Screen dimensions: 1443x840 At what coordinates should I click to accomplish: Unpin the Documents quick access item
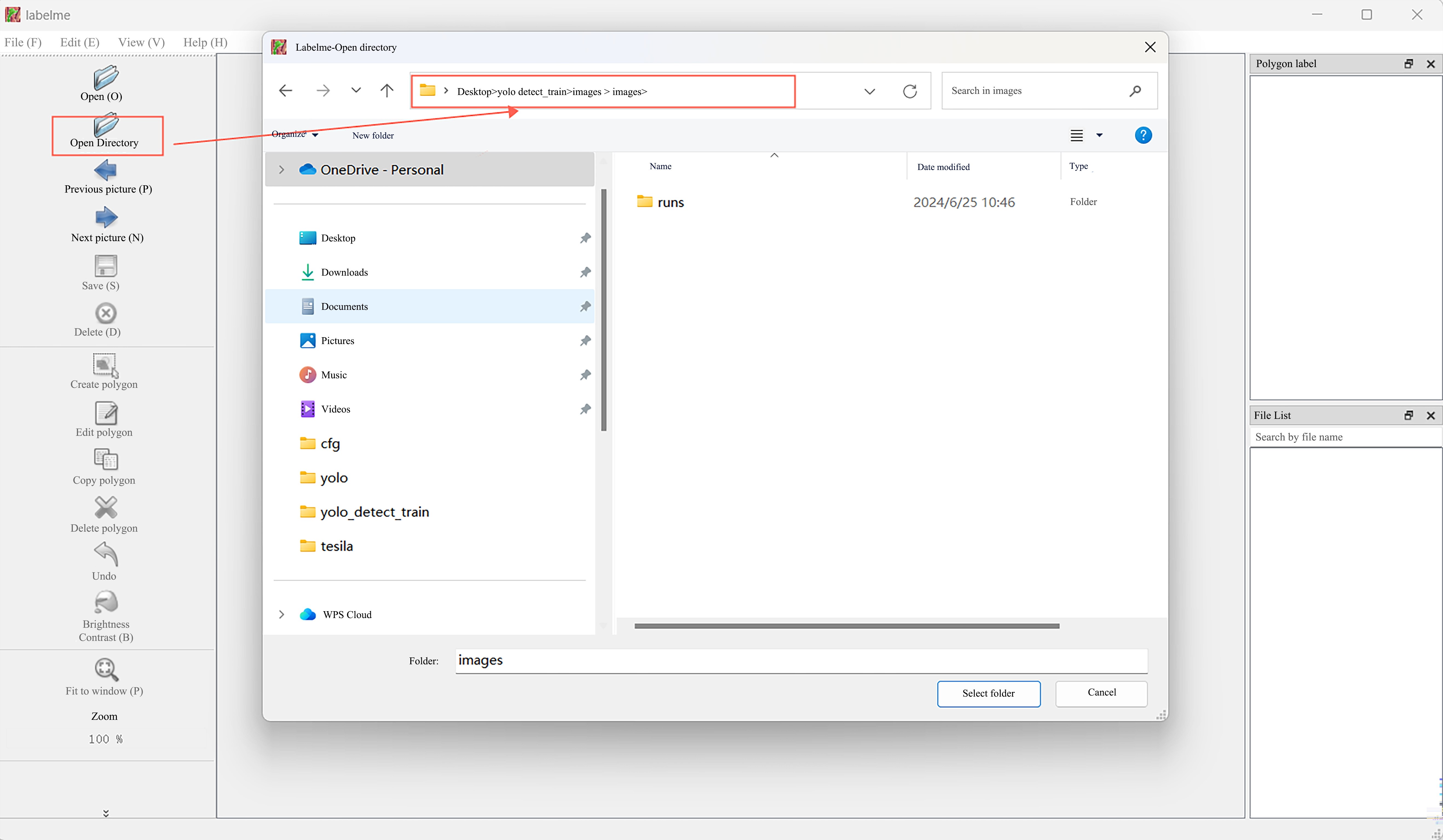point(585,306)
